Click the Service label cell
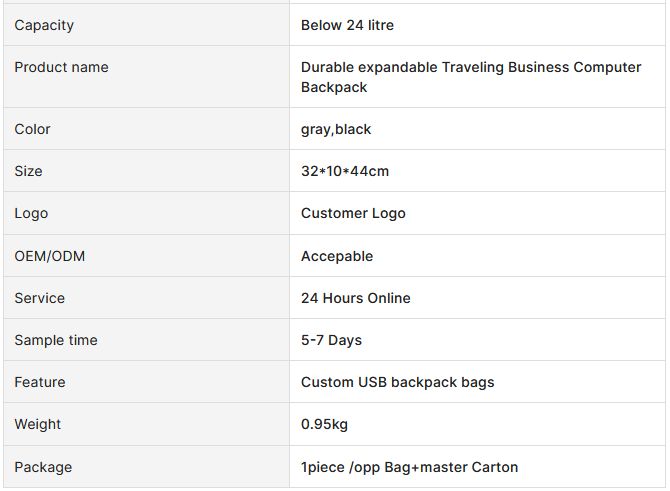Screen dimensions: 670x491 coord(147,297)
